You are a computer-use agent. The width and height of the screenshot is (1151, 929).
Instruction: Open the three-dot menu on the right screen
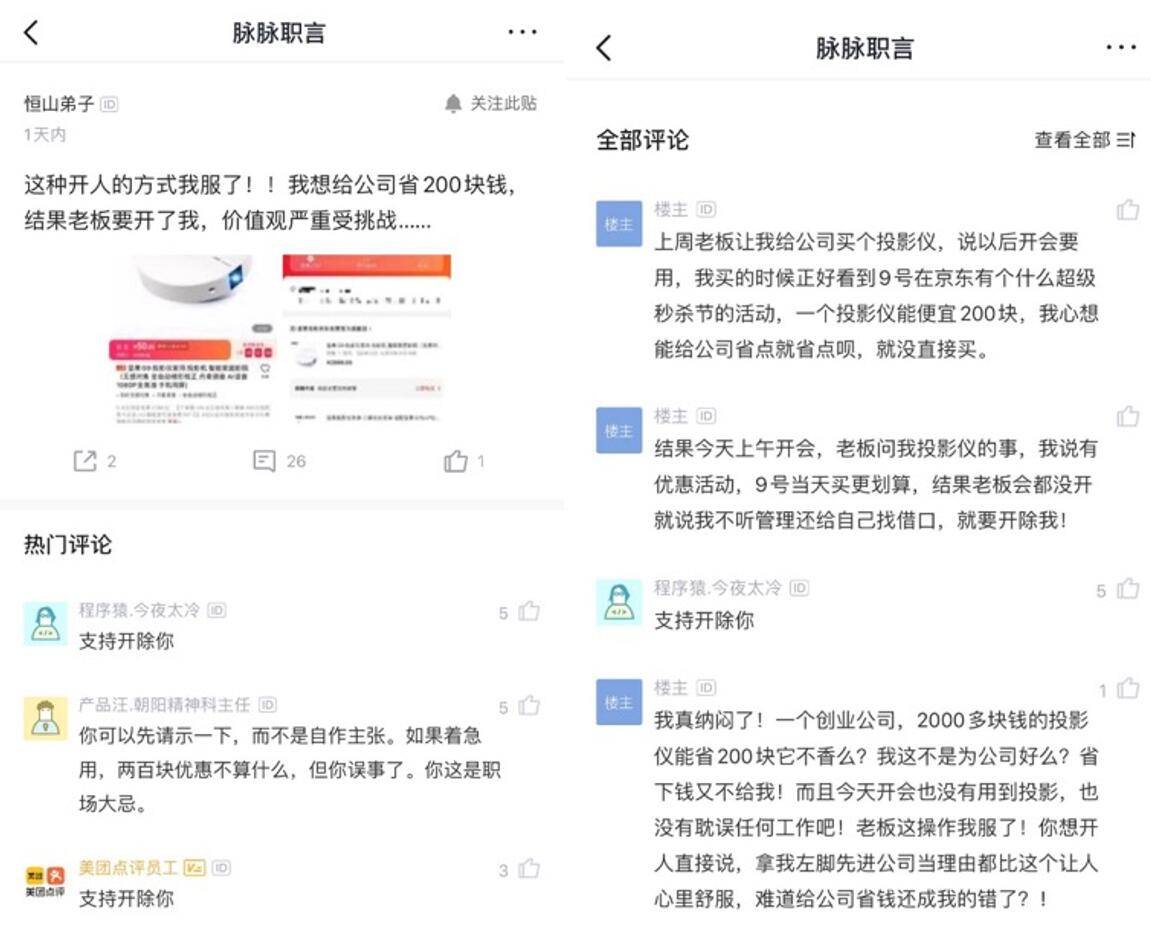(1121, 48)
